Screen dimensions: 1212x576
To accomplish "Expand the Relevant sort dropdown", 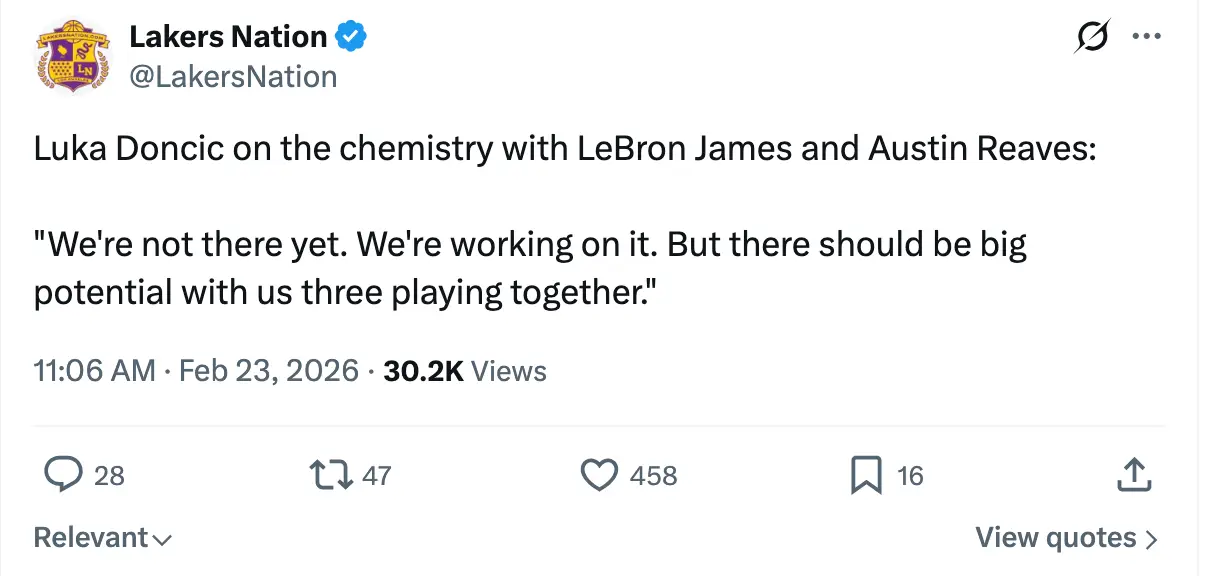I will click(102, 538).
